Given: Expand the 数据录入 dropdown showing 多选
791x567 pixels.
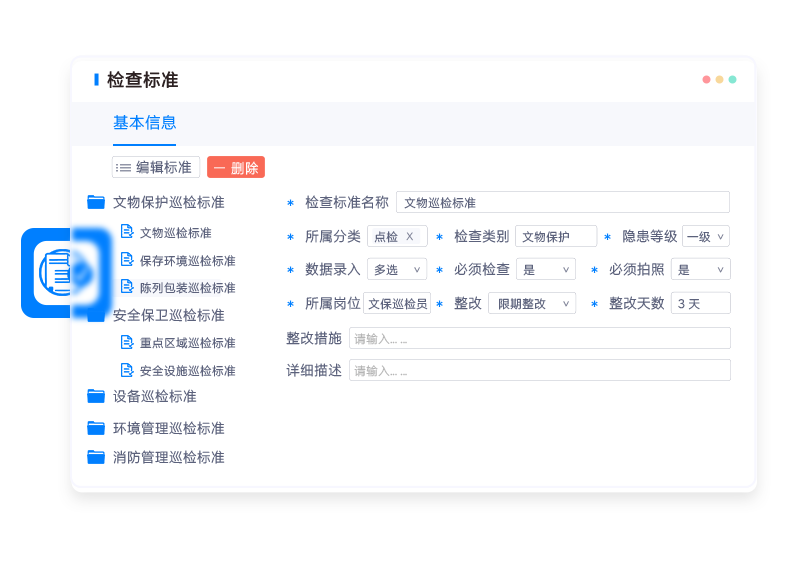Looking at the screenshot, I should pyautogui.click(x=398, y=269).
